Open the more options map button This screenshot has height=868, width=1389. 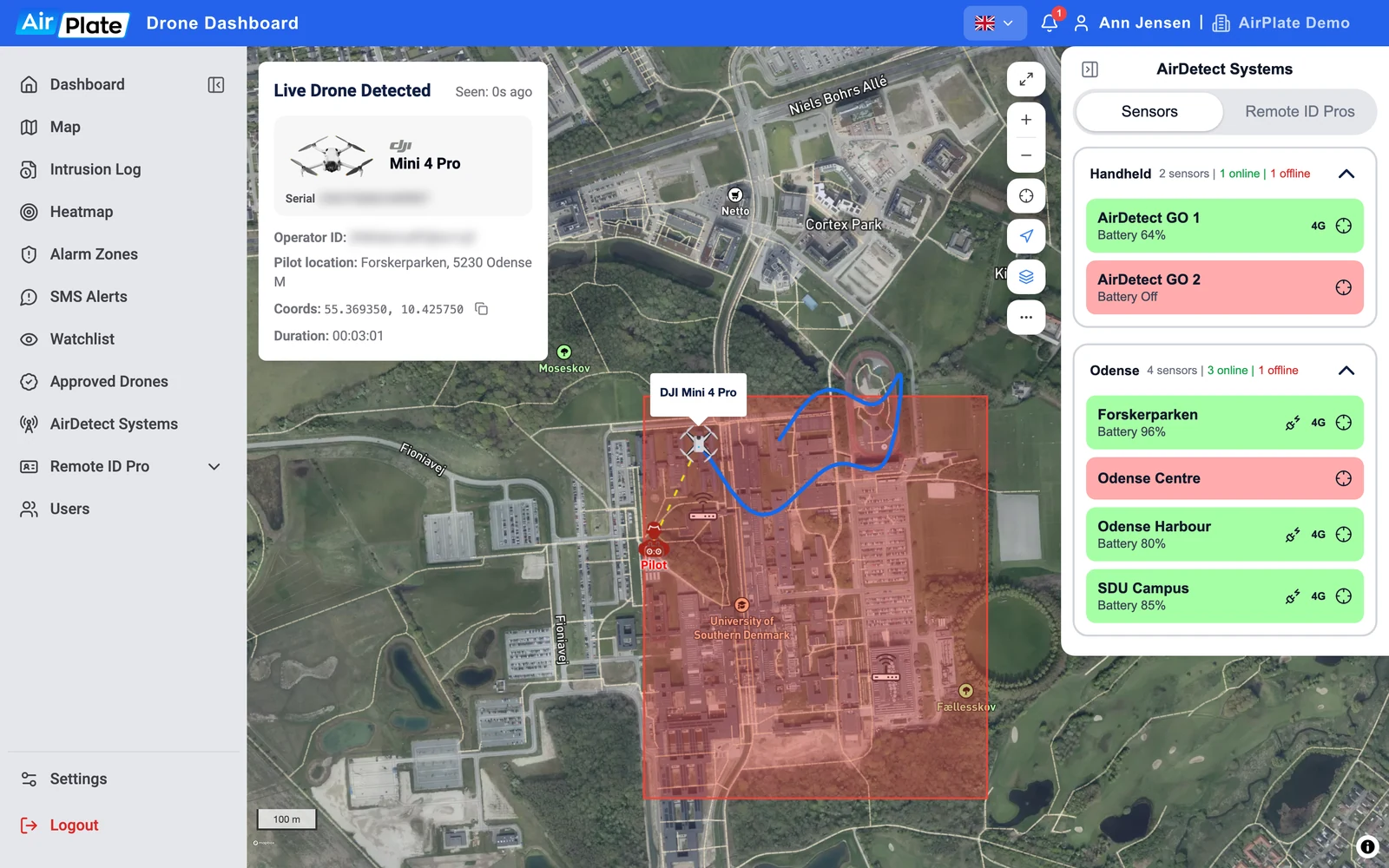point(1026,317)
